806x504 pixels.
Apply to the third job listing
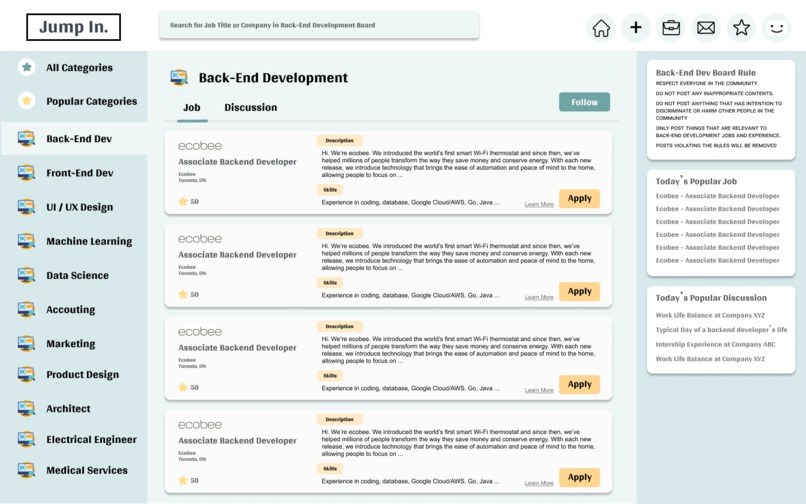tap(579, 384)
